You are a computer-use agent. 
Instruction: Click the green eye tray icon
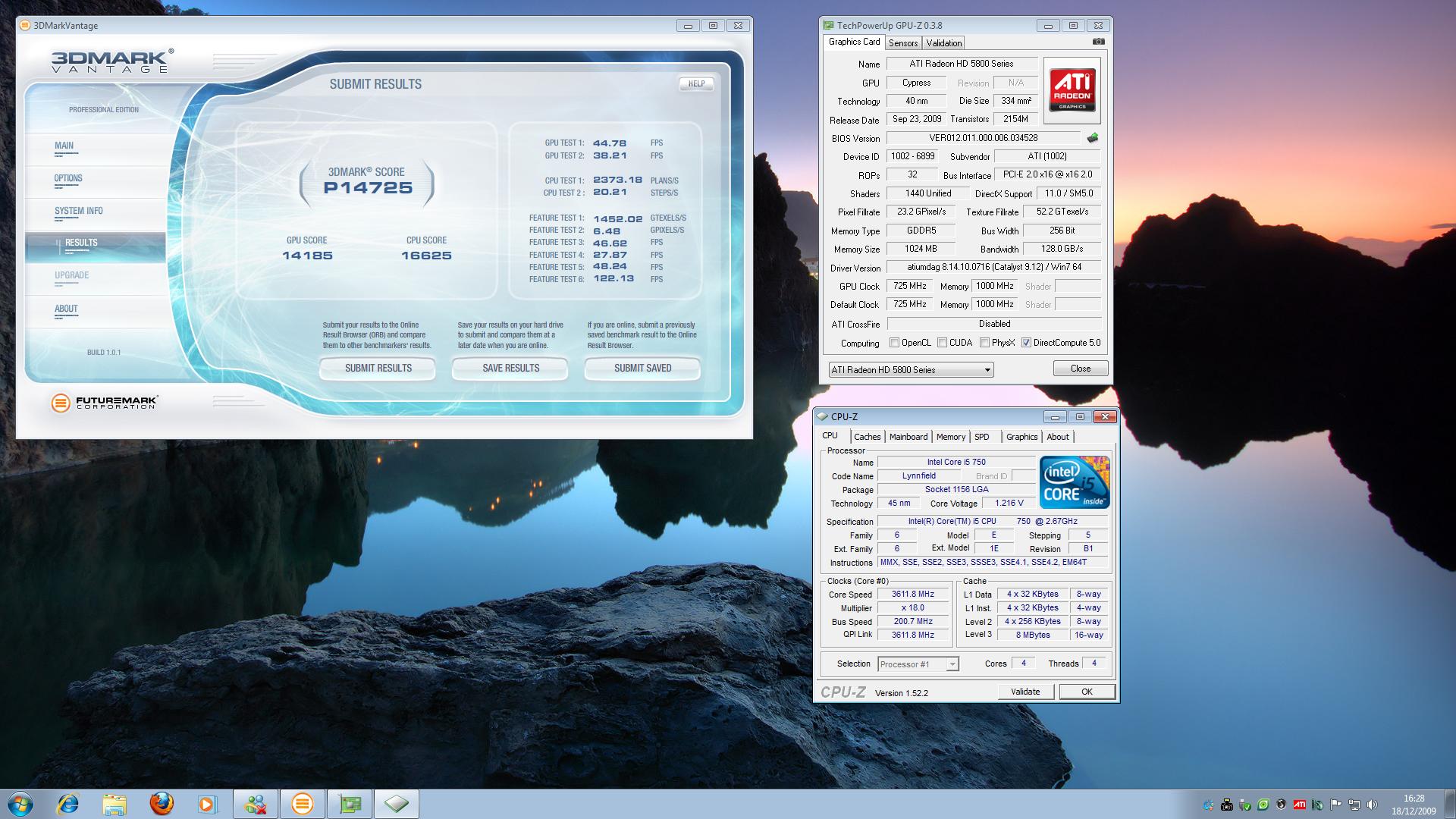pos(1263,805)
